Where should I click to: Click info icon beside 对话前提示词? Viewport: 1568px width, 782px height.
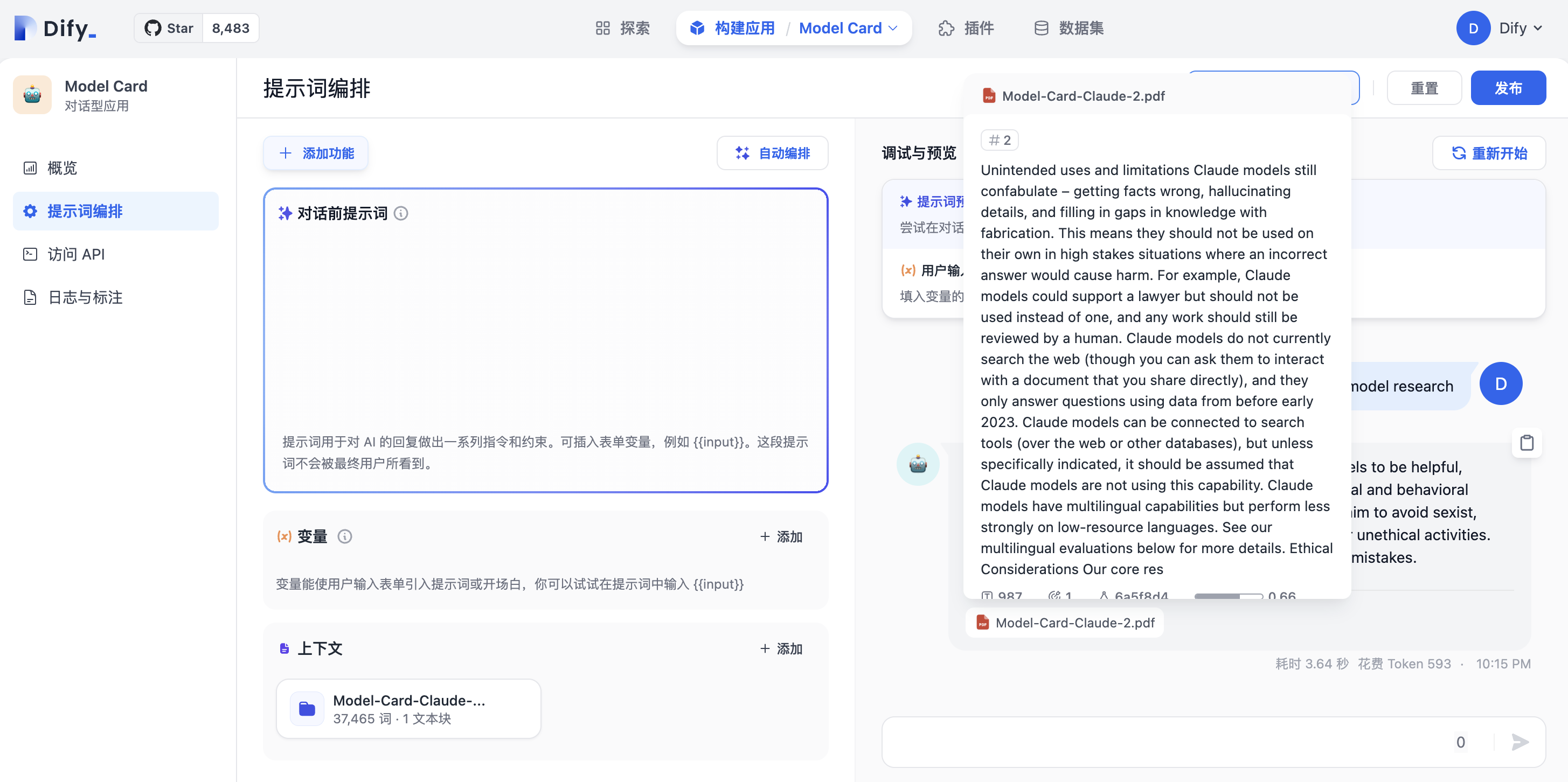click(400, 213)
